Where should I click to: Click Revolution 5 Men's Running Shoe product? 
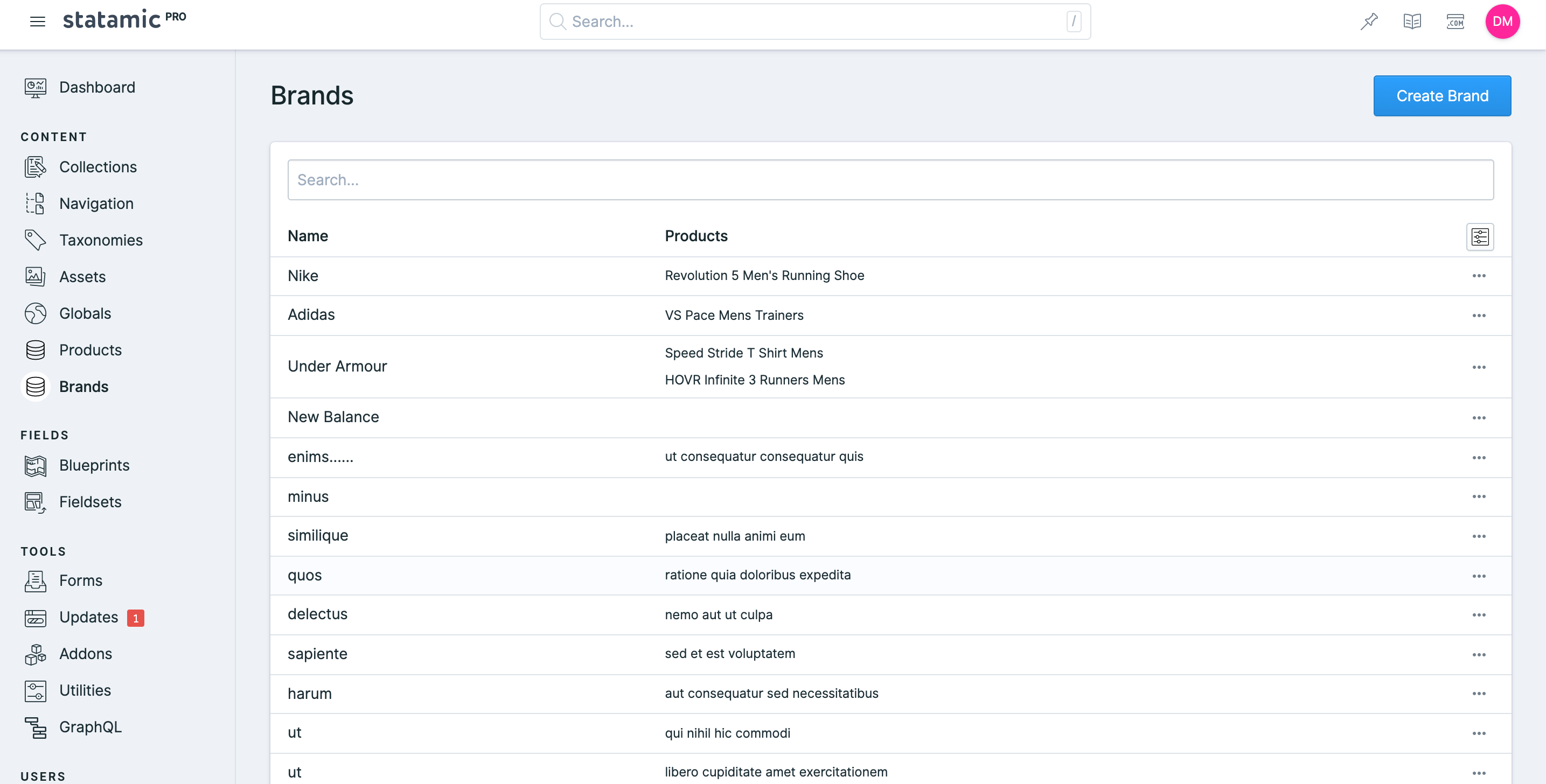[x=764, y=276]
